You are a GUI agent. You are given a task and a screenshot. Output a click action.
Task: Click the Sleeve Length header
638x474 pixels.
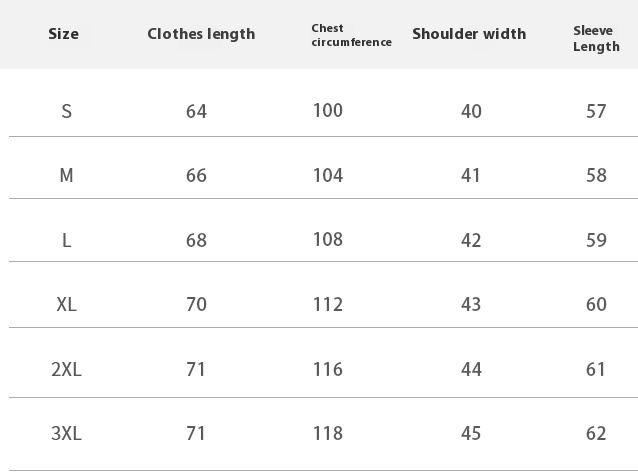(x=596, y=39)
